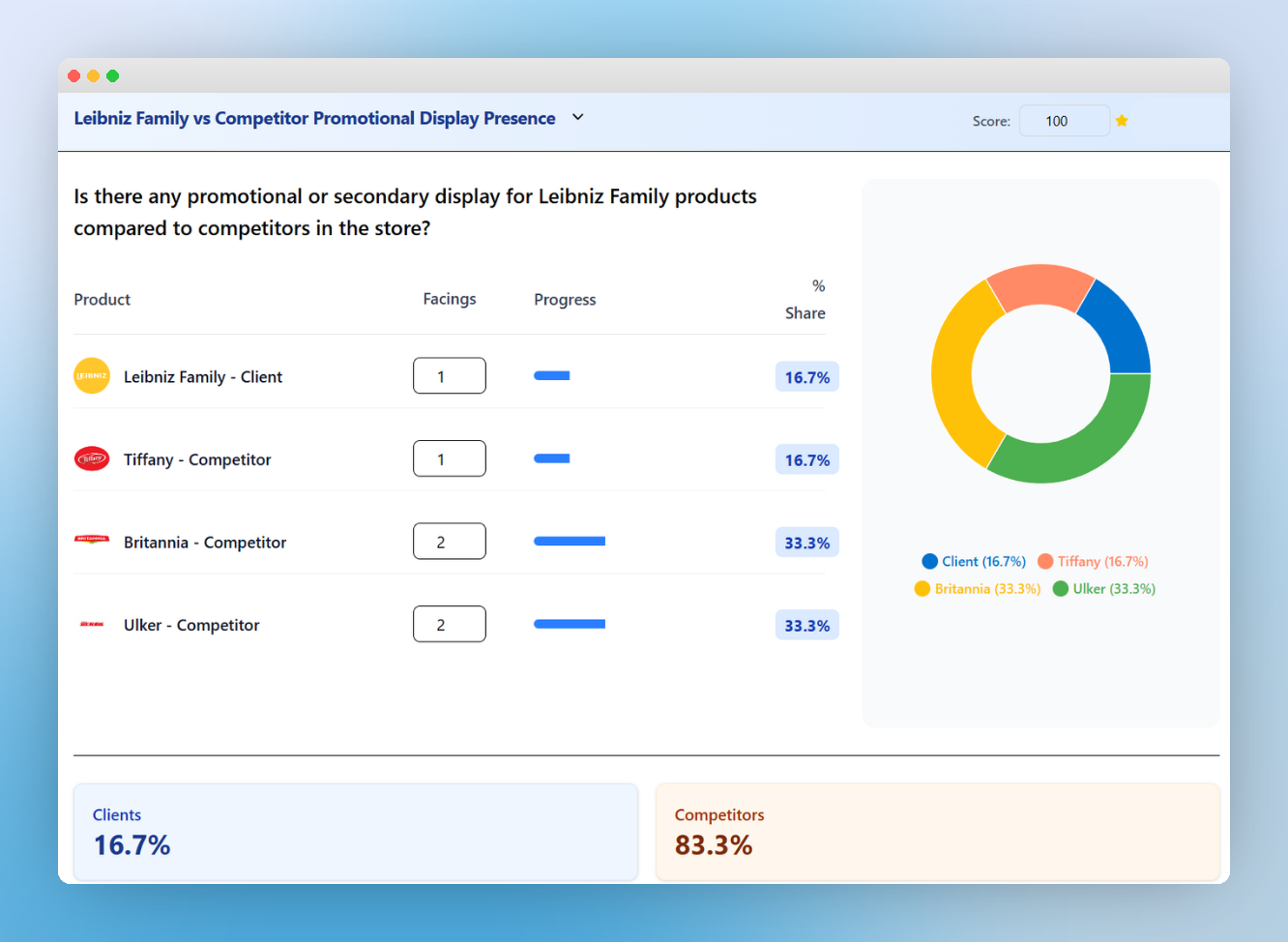Click the report title Leibniz Family vs Competitor

315,118
